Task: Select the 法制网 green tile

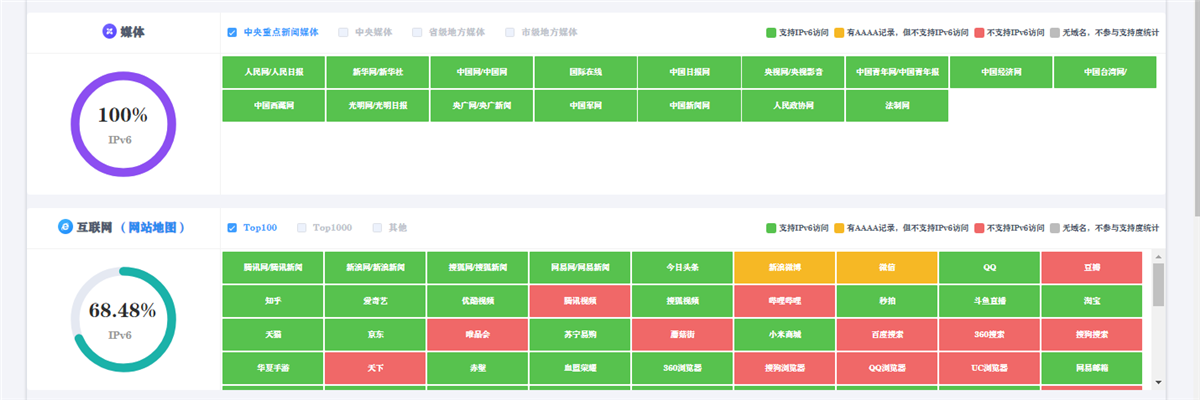Action: tap(896, 105)
